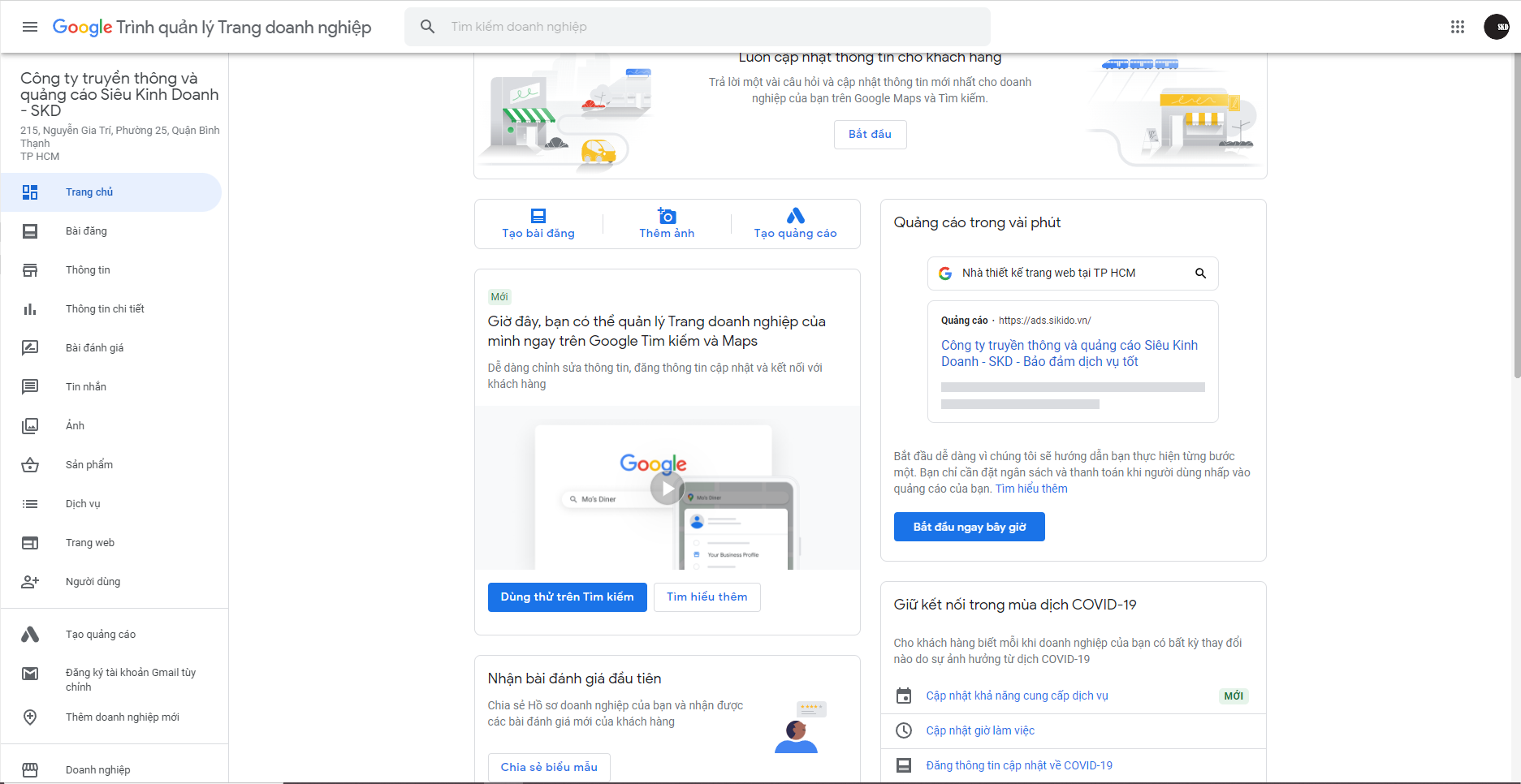Screen dimensions: 1521x784
Task: Click the Gmail envelope icon in sidebar
Action: (30, 674)
